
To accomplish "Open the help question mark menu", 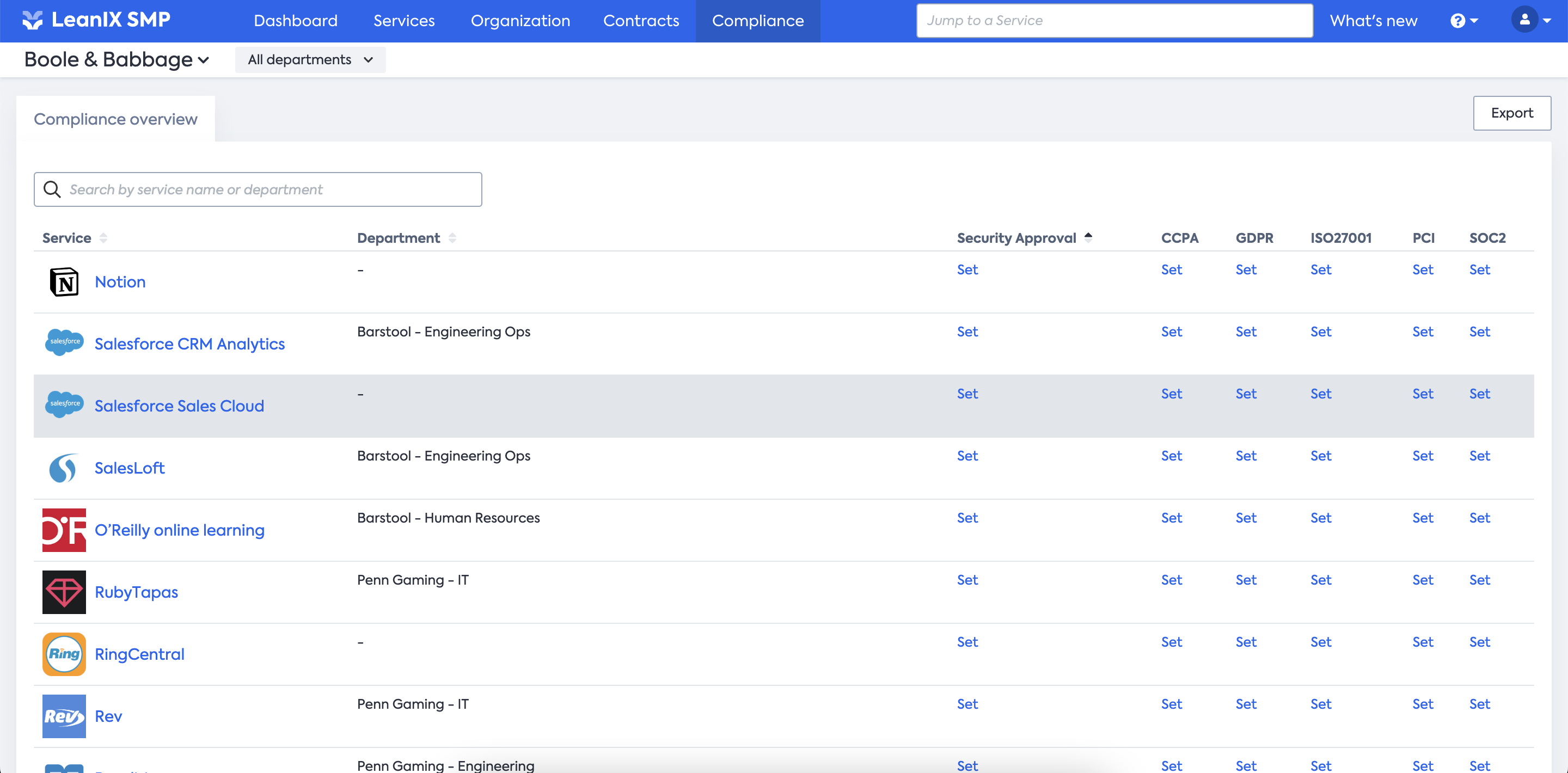I will (1463, 21).
